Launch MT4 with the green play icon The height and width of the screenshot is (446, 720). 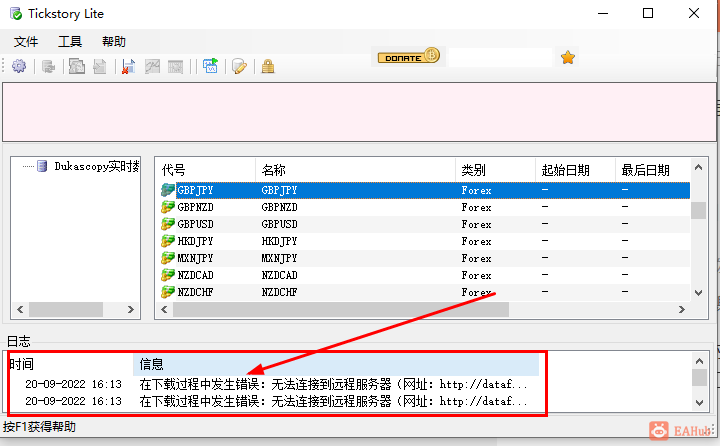tap(210, 66)
